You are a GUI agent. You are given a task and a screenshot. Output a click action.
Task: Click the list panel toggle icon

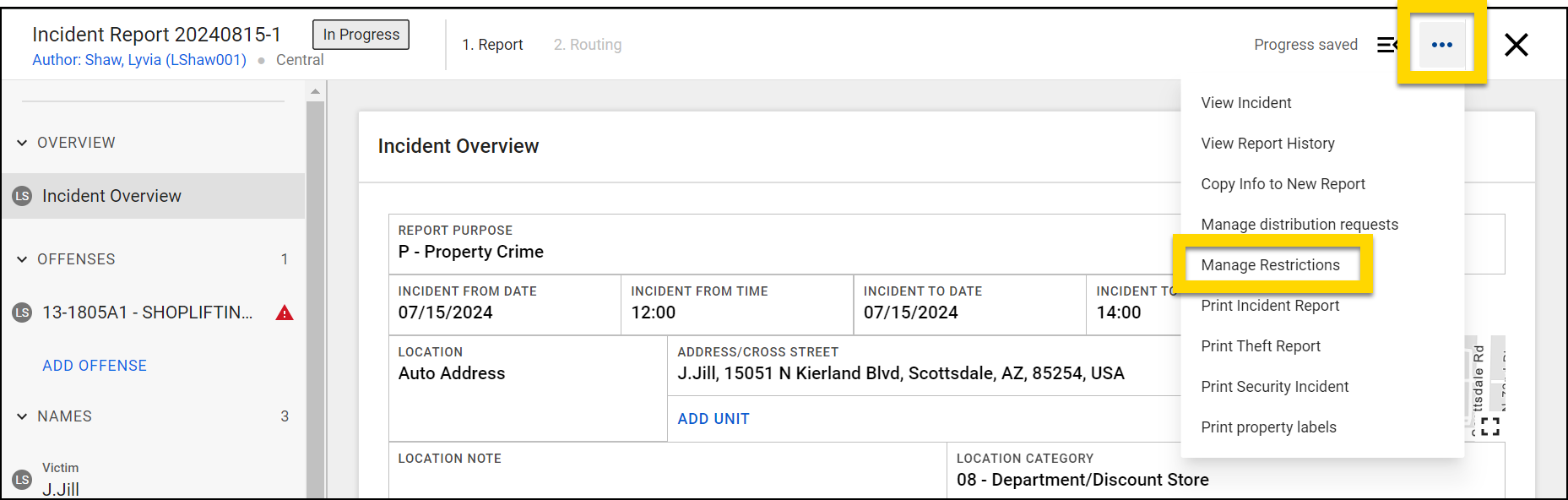[x=1386, y=45]
